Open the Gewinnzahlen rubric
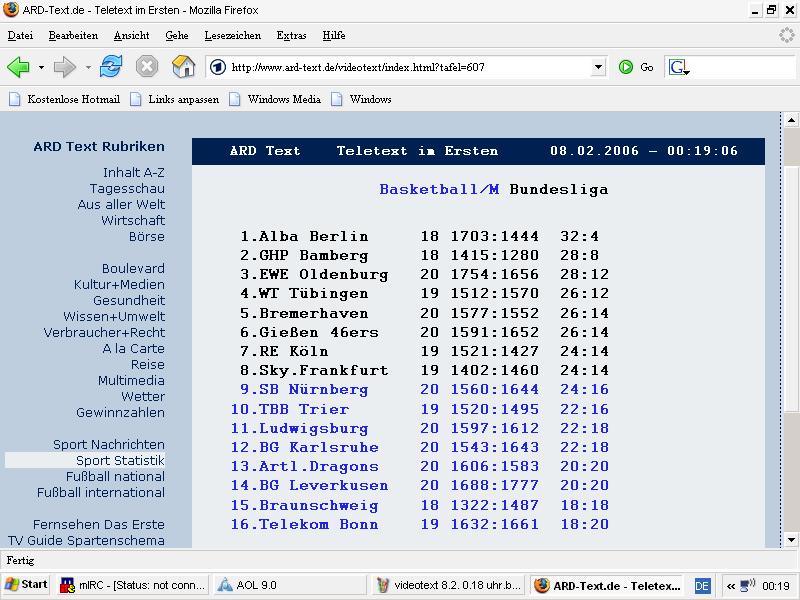Image resolution: width=800 pixels, height=600 pixels. click(x=120, y=412)
